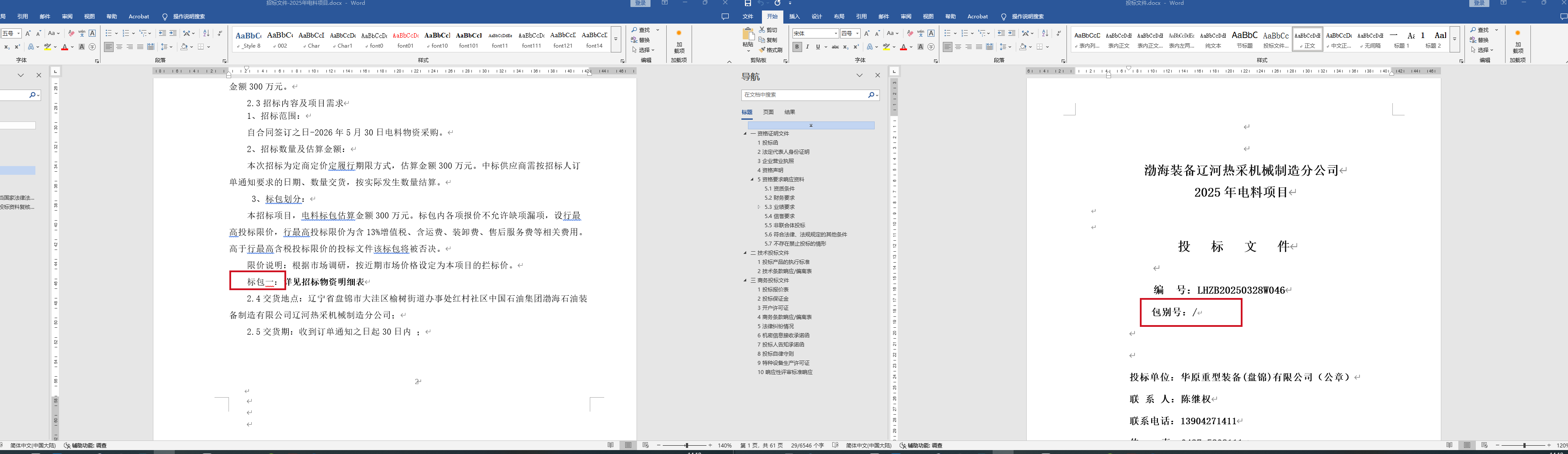
Task: Open font size box showing 五号 in 招标文件
Action: [x=11, y=34]
